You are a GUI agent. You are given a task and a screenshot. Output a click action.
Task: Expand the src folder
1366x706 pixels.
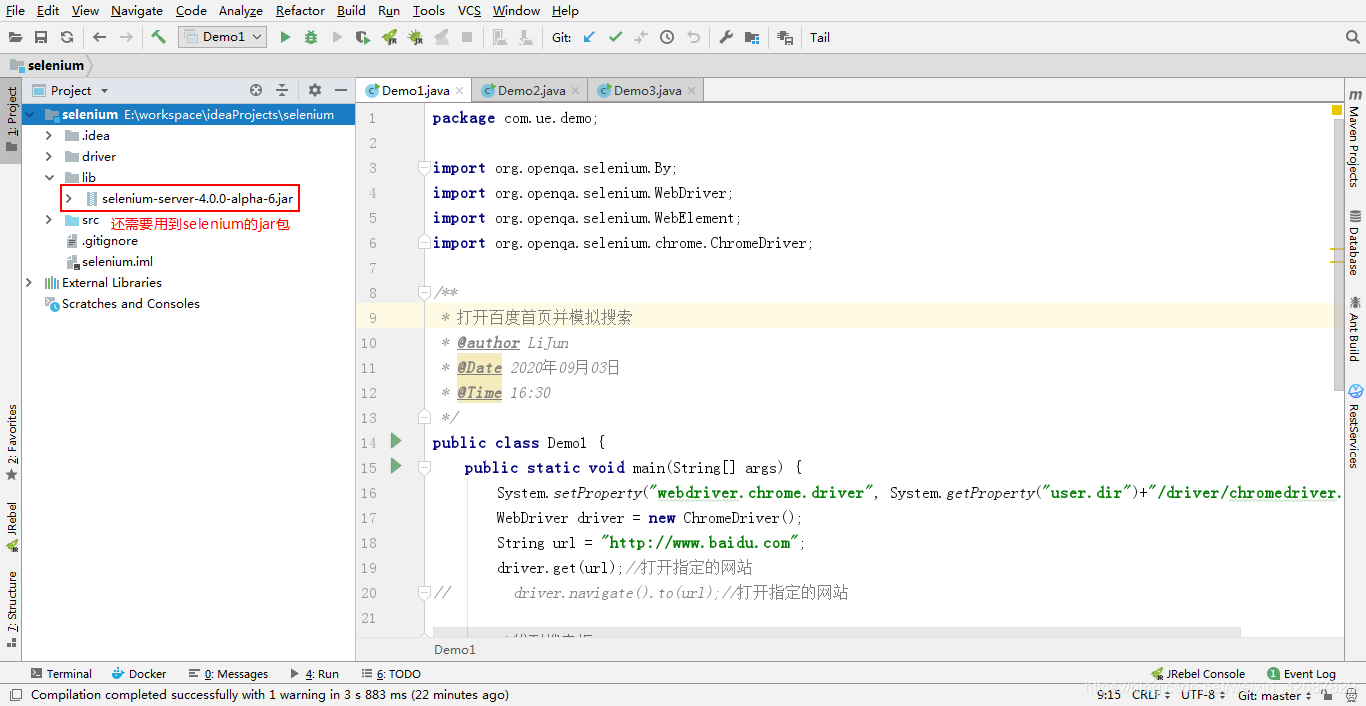point(48,219)
